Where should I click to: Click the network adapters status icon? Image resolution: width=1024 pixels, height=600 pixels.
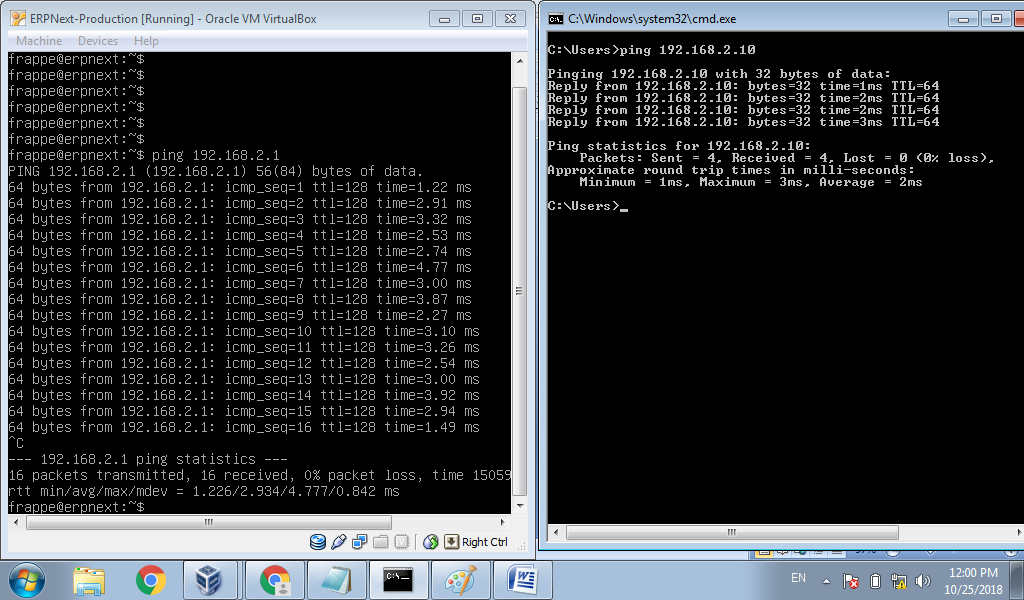(359, 542)
